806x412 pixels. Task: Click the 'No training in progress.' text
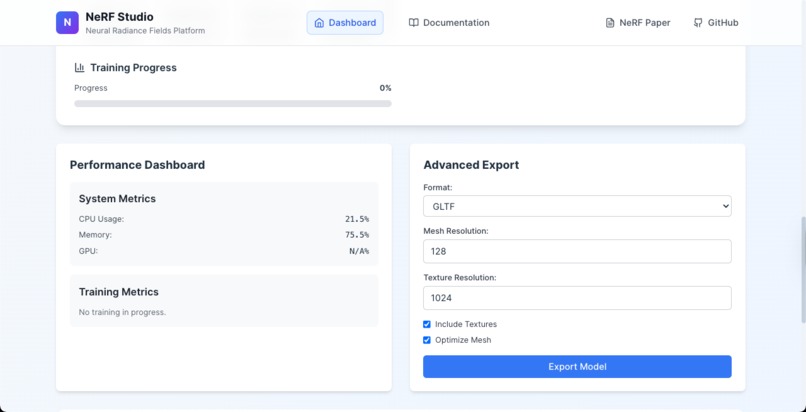click(122, 312)
